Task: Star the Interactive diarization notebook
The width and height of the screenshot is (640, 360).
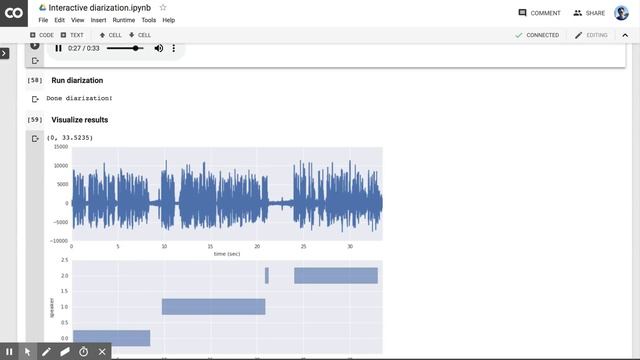Action: (x=163, y=8)
